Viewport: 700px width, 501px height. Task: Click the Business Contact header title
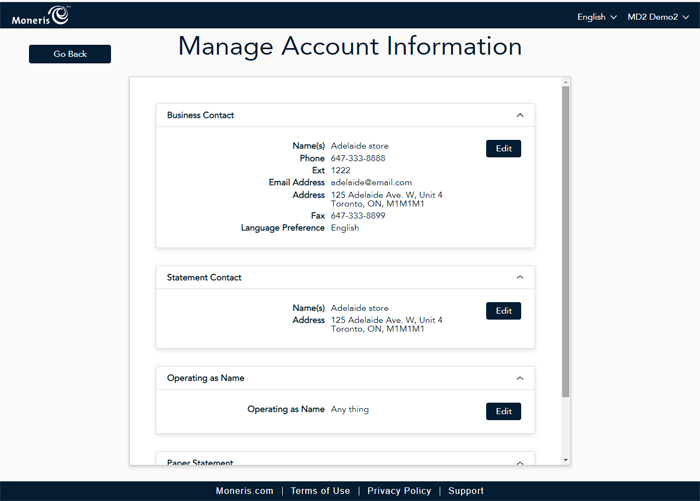point(200,115)
